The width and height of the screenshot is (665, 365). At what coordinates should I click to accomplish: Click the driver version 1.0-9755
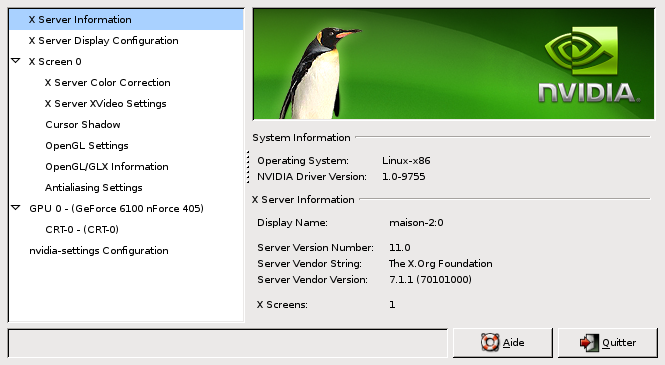(x=403, y=177)
